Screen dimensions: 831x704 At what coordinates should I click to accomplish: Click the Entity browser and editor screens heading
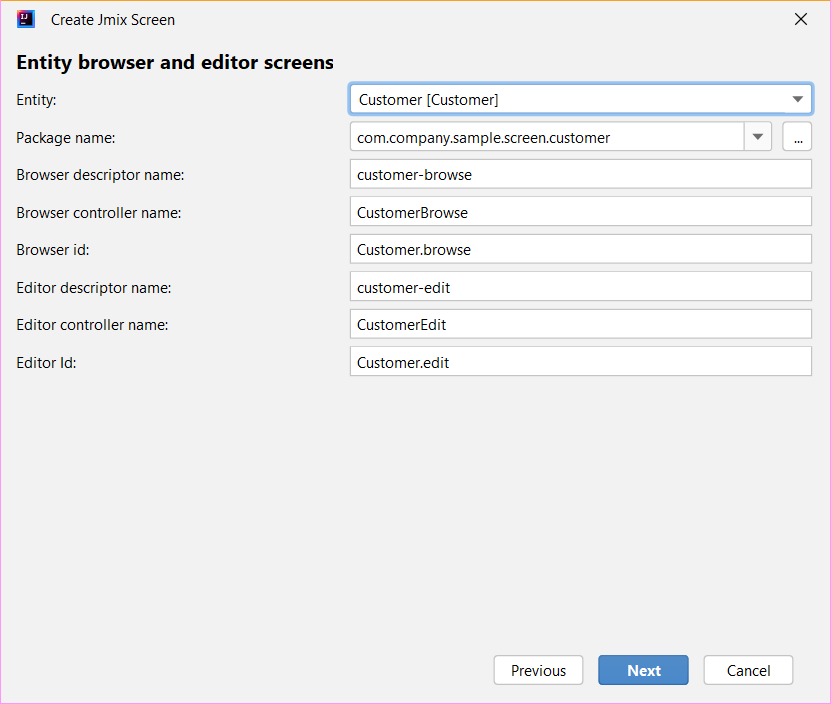pos(175,63)
